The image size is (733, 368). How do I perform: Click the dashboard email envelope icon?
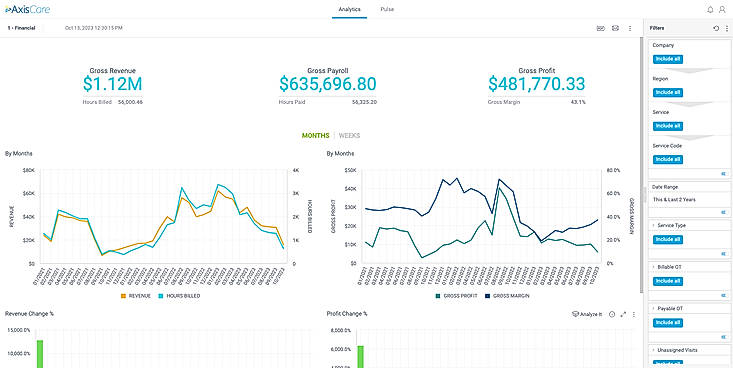tap(615, 29)
